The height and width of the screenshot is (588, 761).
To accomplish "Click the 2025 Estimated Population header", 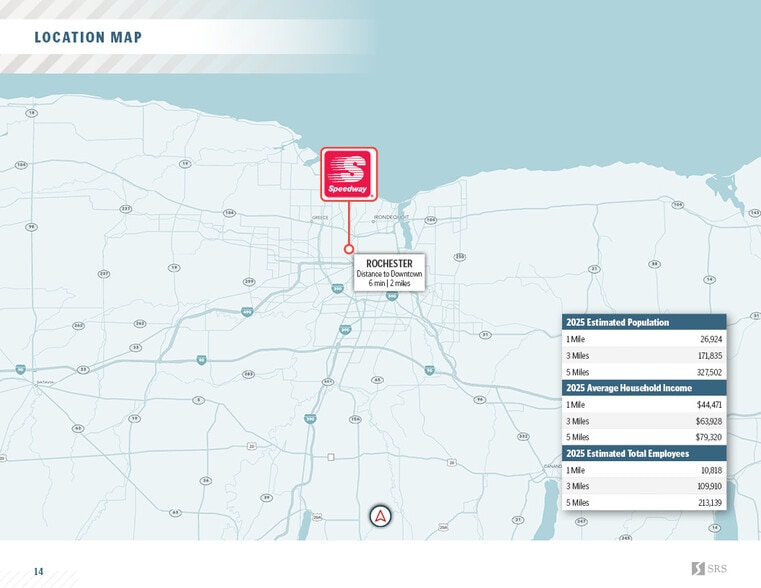I will coord(617,322).
